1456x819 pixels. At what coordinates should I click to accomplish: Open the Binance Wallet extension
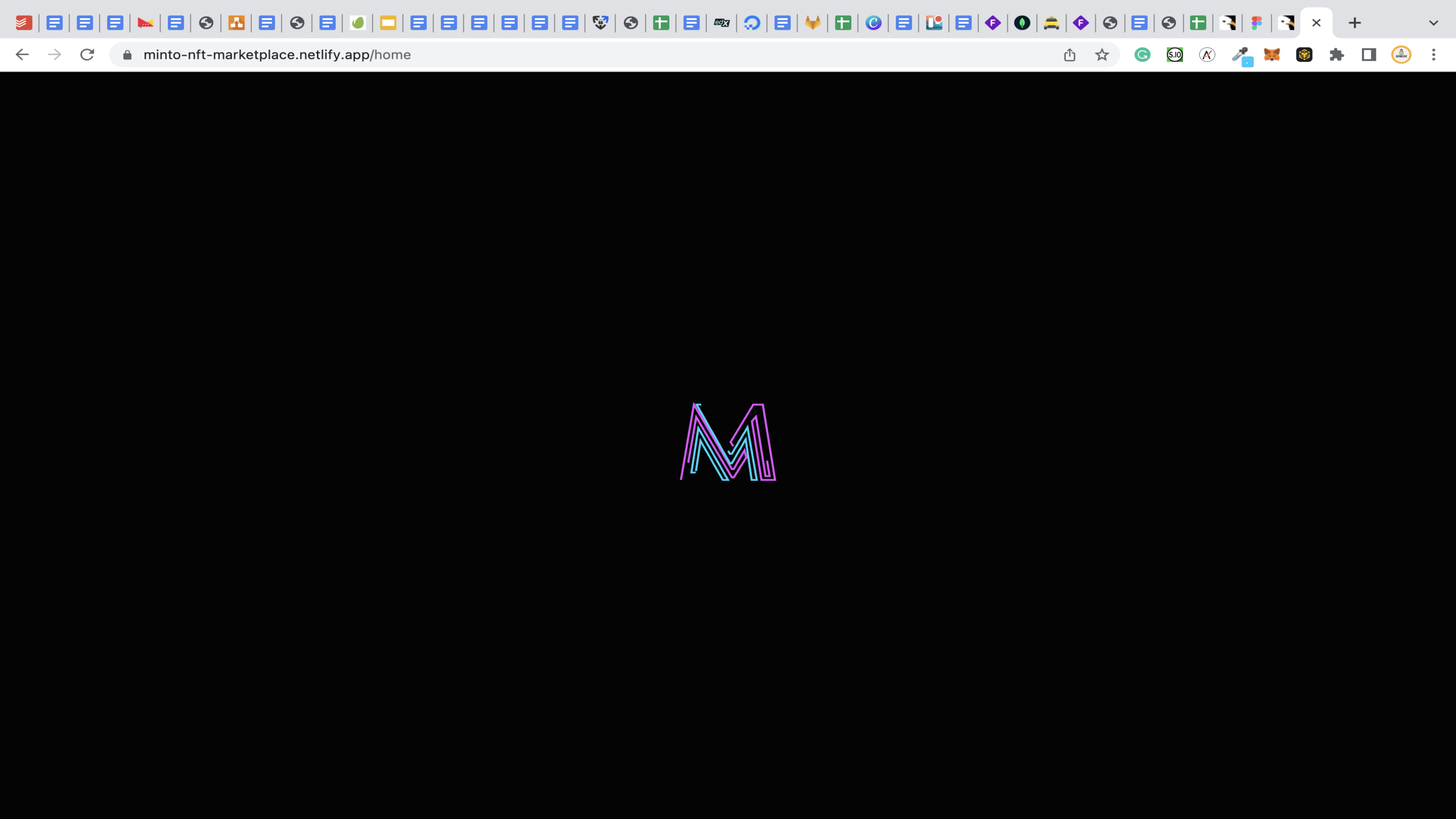point(1304,55)
